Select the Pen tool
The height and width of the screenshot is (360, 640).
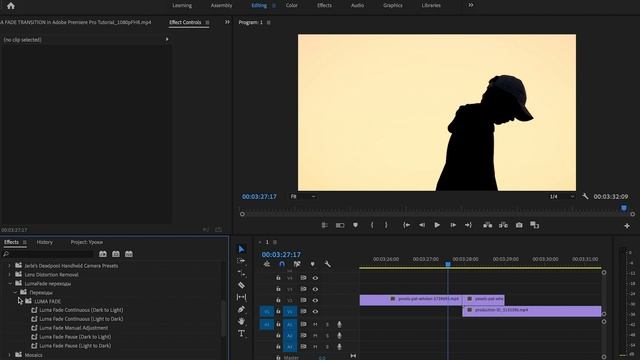tap(241, 309)
